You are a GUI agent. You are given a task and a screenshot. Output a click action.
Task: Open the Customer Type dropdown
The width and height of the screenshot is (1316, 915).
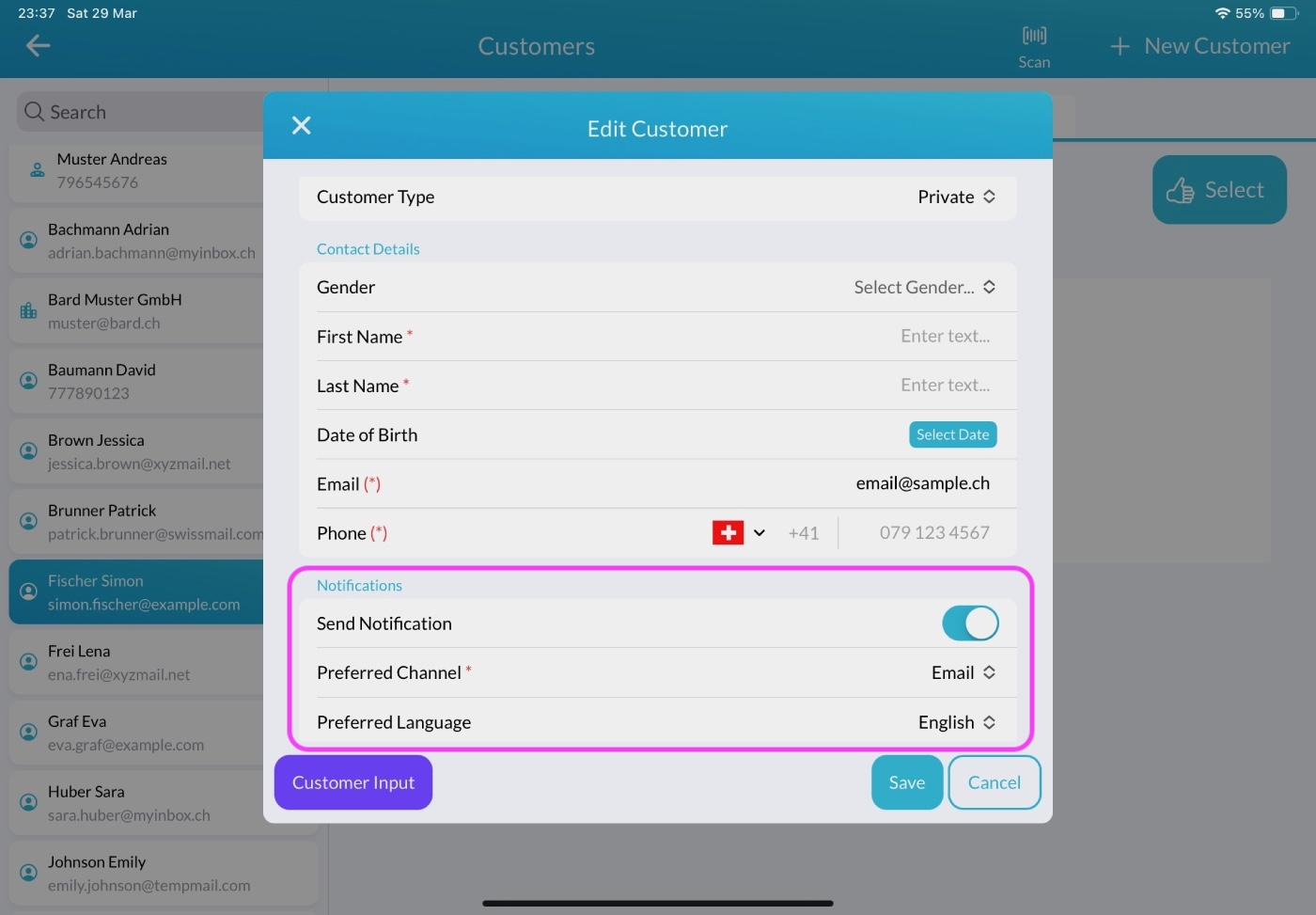(x=956, y=197)
